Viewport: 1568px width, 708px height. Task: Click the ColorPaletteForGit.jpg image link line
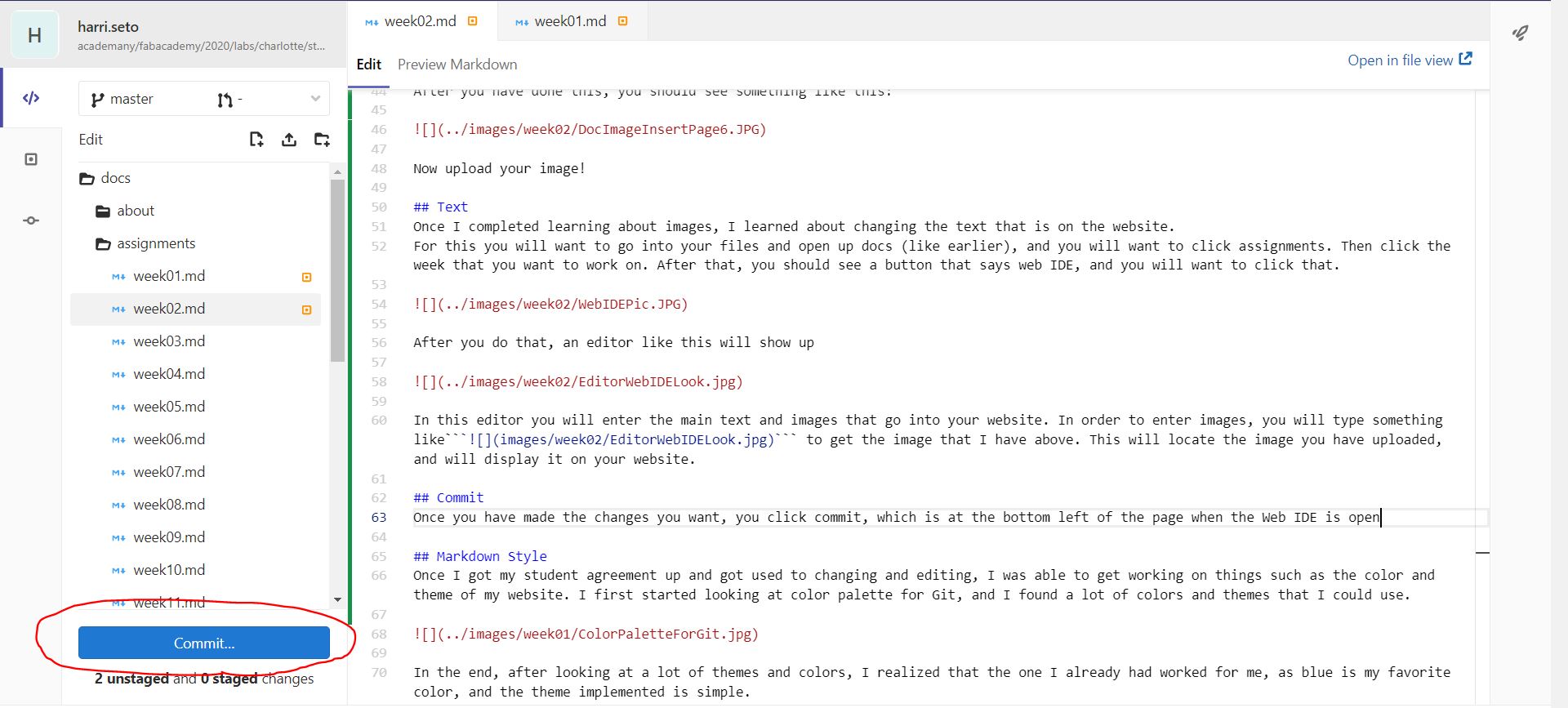(586, 635)
